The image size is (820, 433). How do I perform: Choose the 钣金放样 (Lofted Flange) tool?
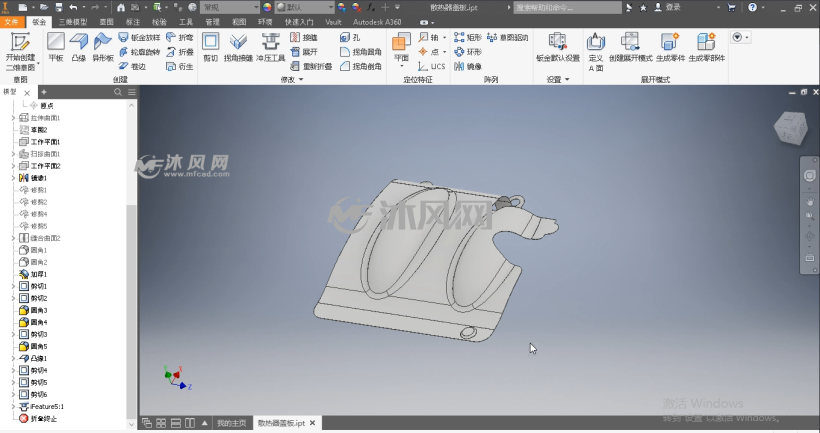coord(139,37)
